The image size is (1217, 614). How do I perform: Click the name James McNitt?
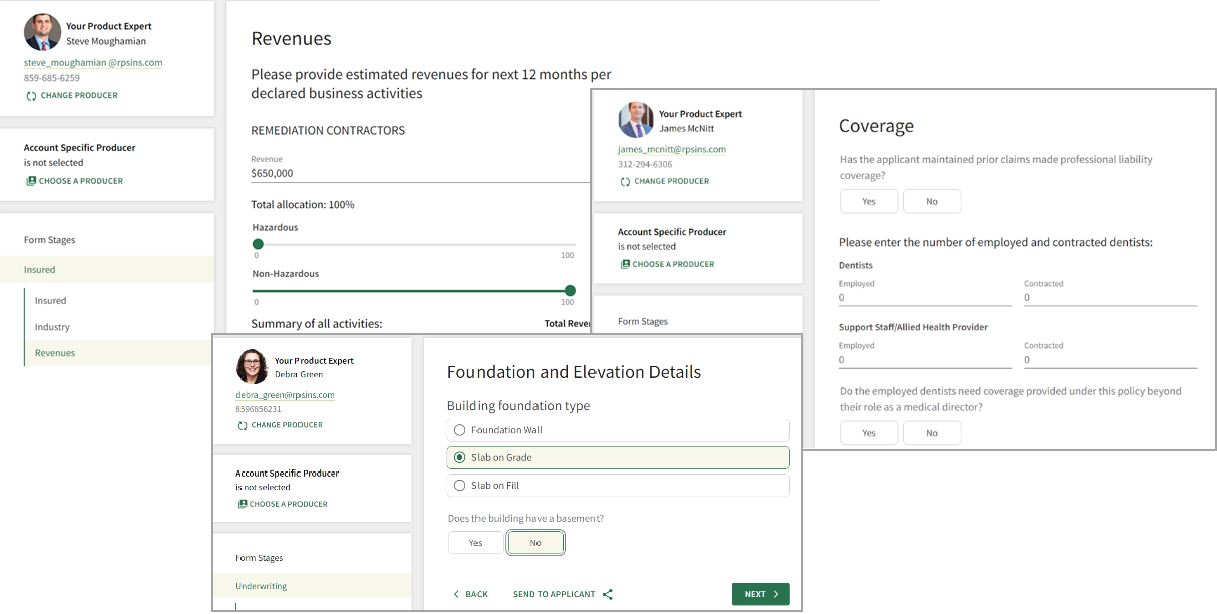687,129
